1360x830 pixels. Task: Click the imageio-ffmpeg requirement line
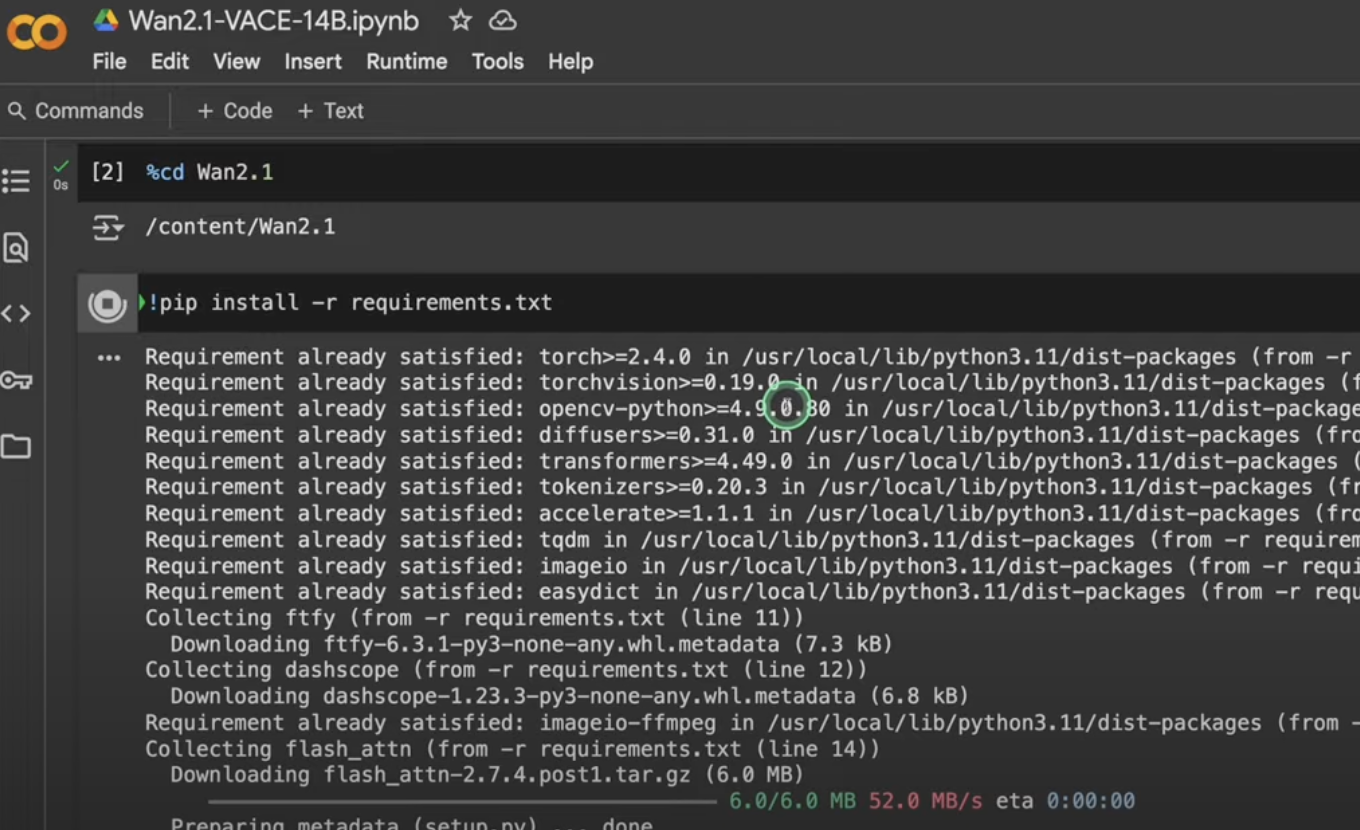(752, 722)
